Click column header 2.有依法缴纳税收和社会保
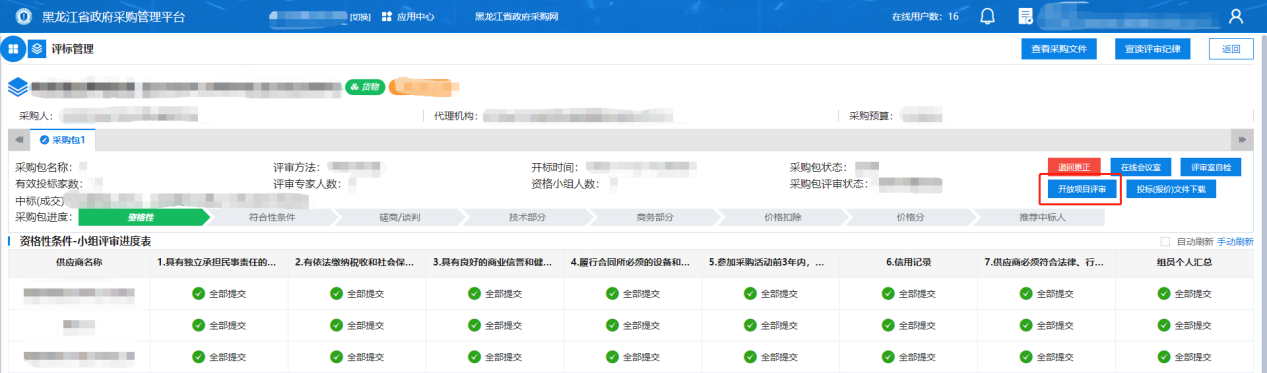 (x=357, y=262)
